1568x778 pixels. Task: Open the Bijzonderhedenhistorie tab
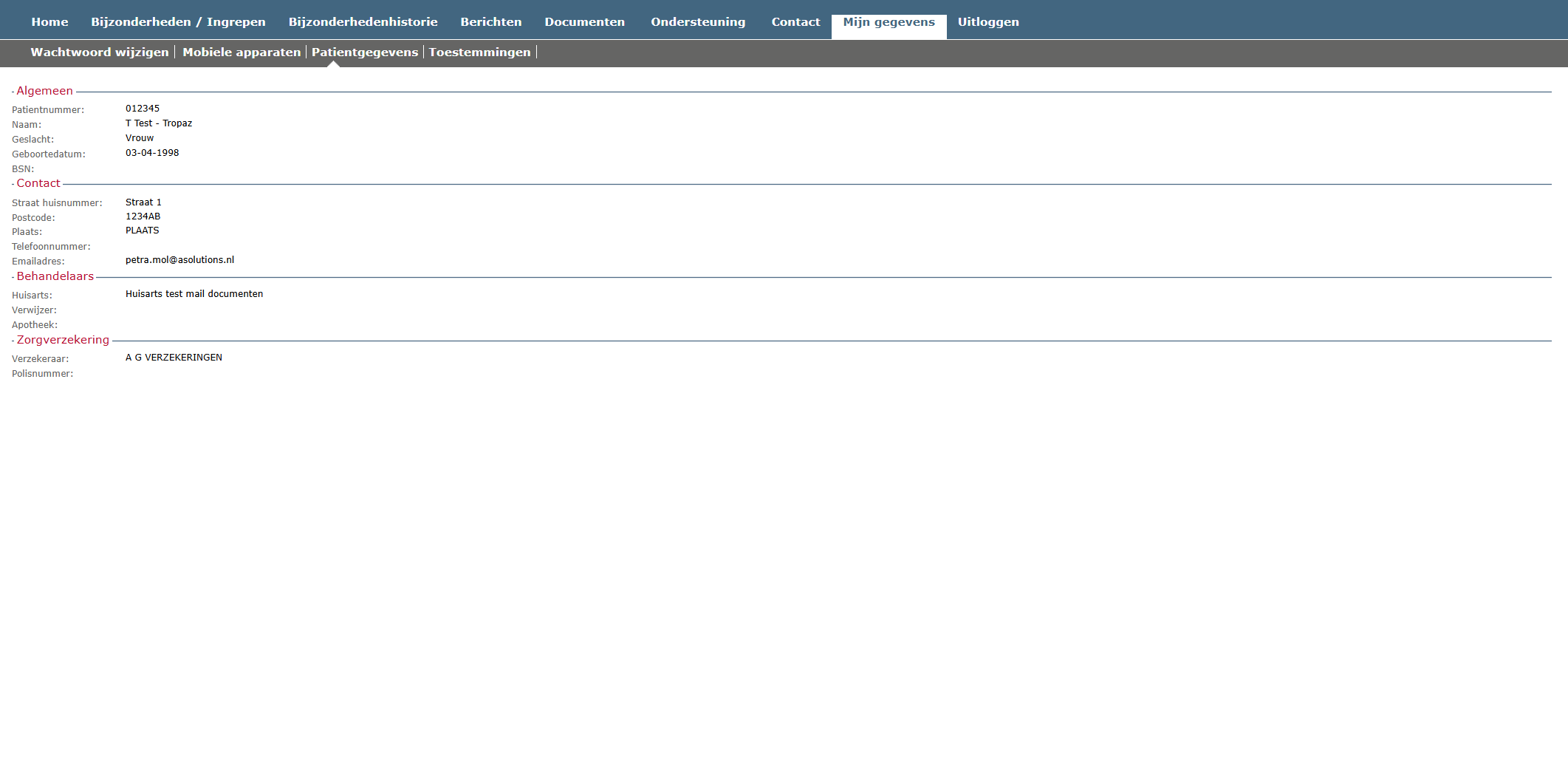[363, 22]
